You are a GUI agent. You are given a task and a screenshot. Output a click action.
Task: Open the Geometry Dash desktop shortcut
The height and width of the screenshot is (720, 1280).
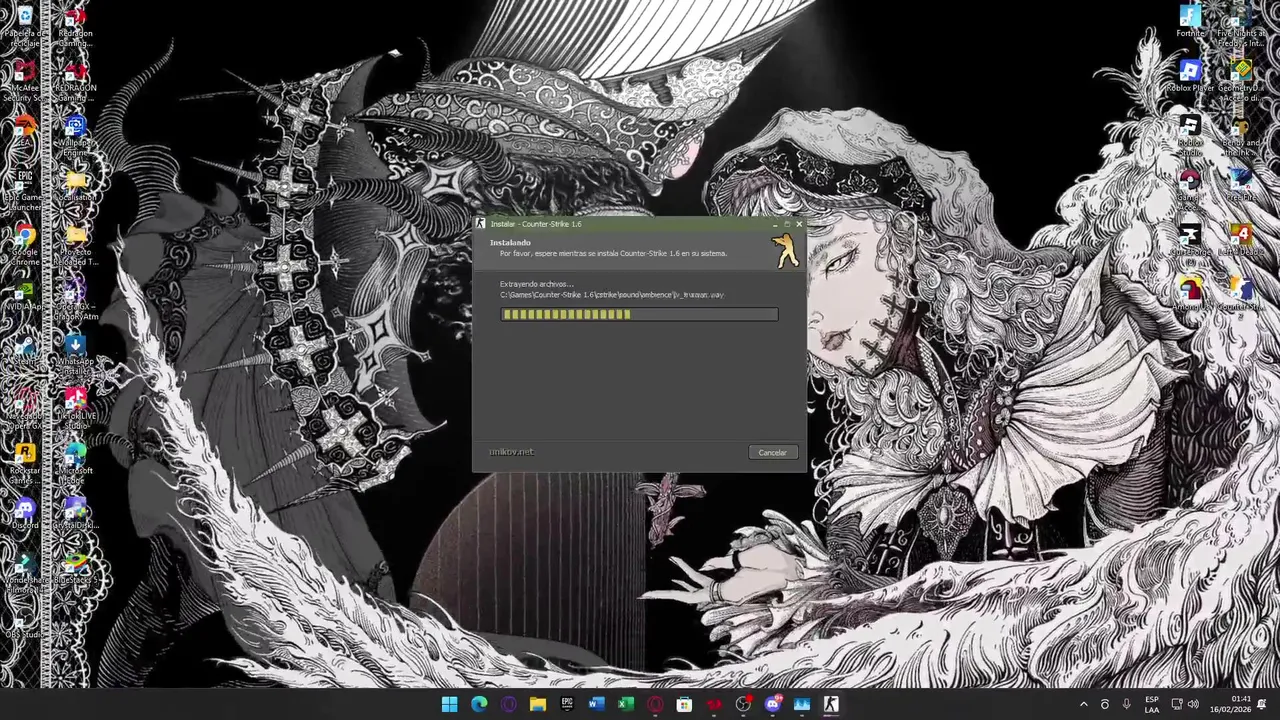[1241, 80]
